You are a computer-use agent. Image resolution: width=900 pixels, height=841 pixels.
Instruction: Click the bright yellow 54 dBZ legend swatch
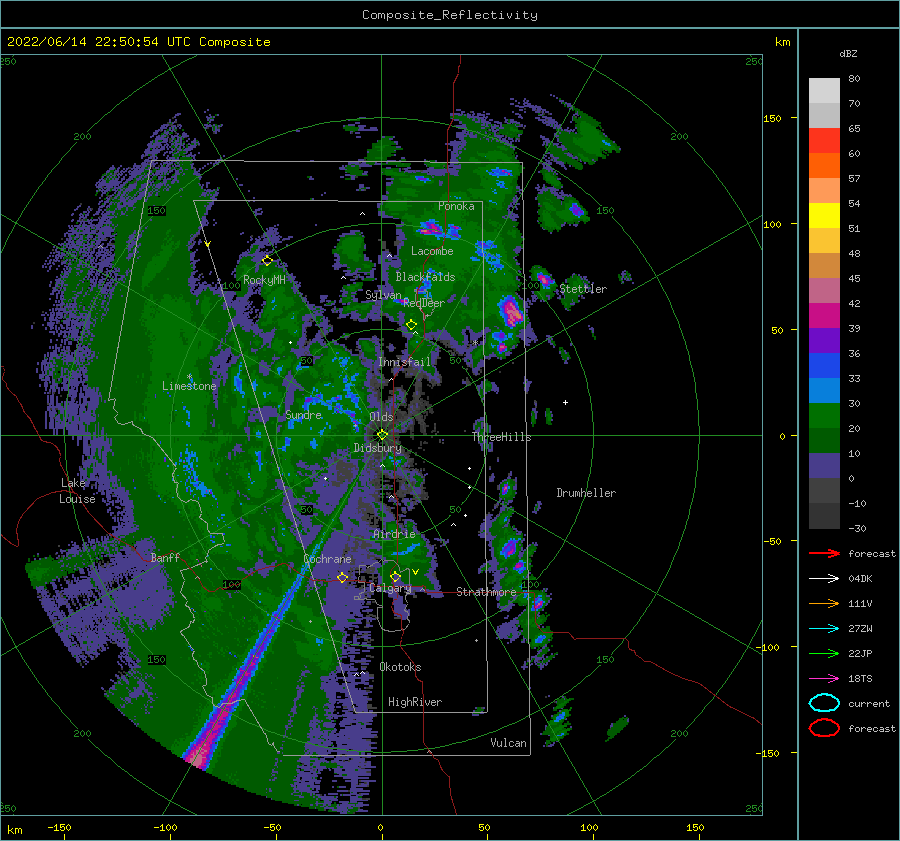tap(824, 215)
